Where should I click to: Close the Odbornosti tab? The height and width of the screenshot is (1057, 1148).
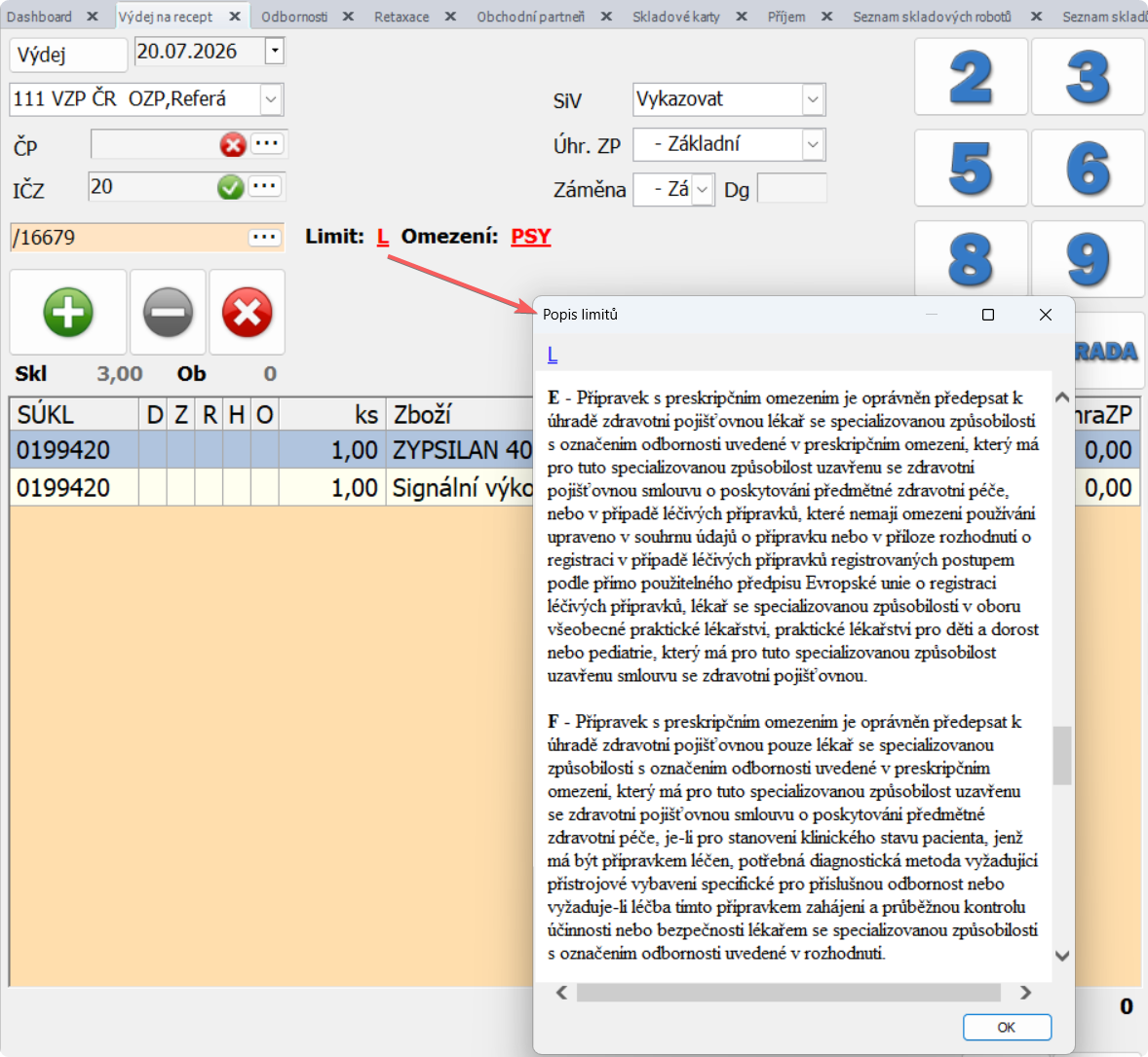(349, 17)
